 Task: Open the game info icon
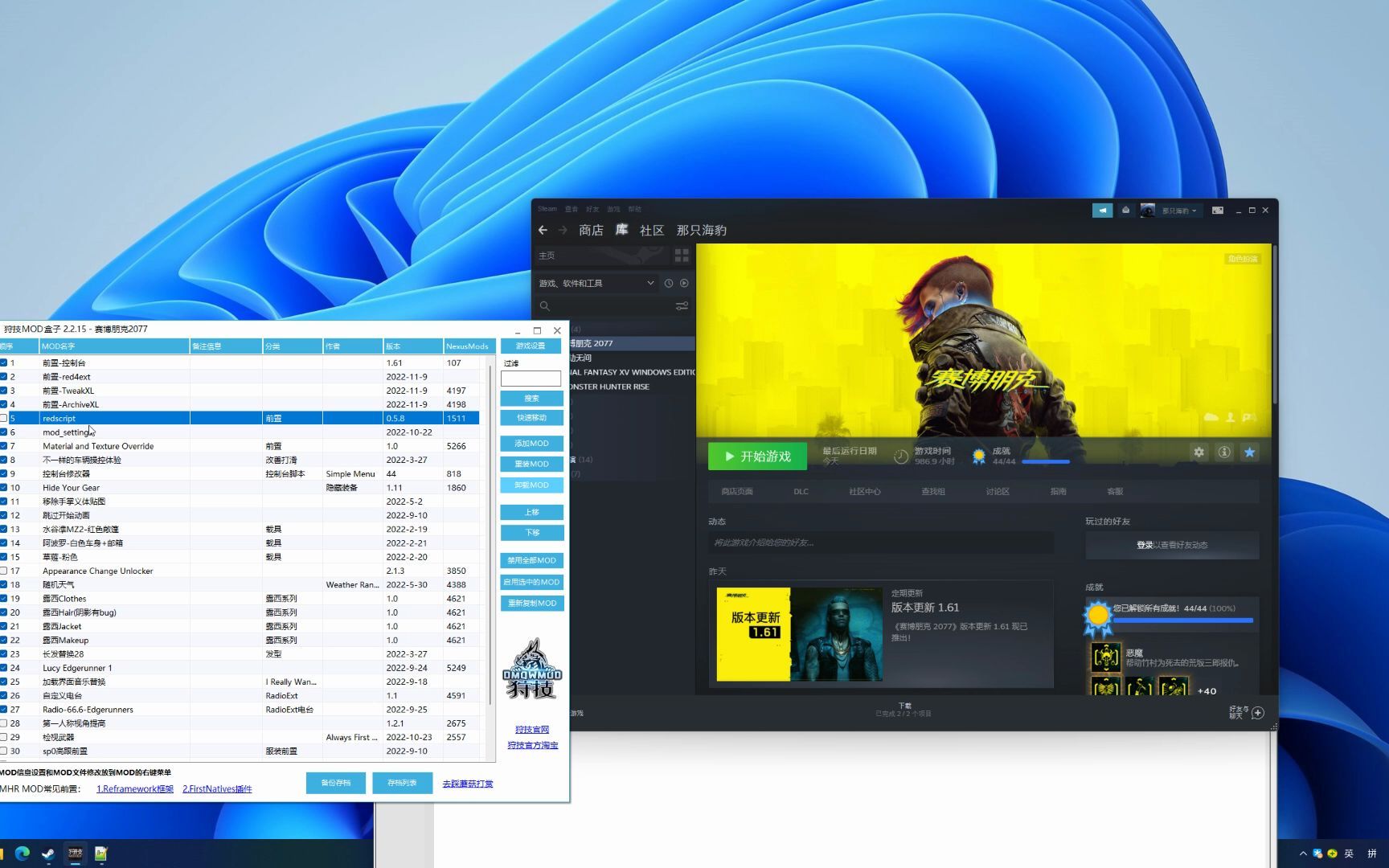coord(1224,452)
